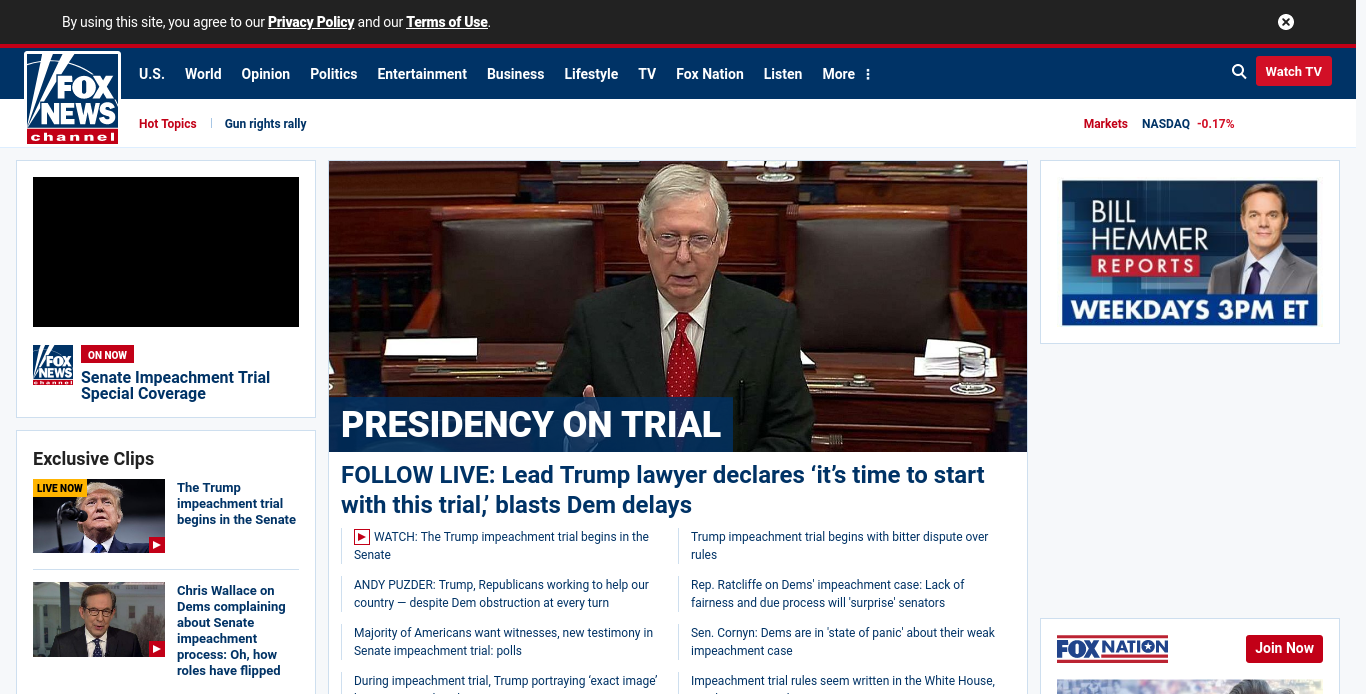Play the black live video player
This screenshot has width=1366, height=694.
coord(166,252)
